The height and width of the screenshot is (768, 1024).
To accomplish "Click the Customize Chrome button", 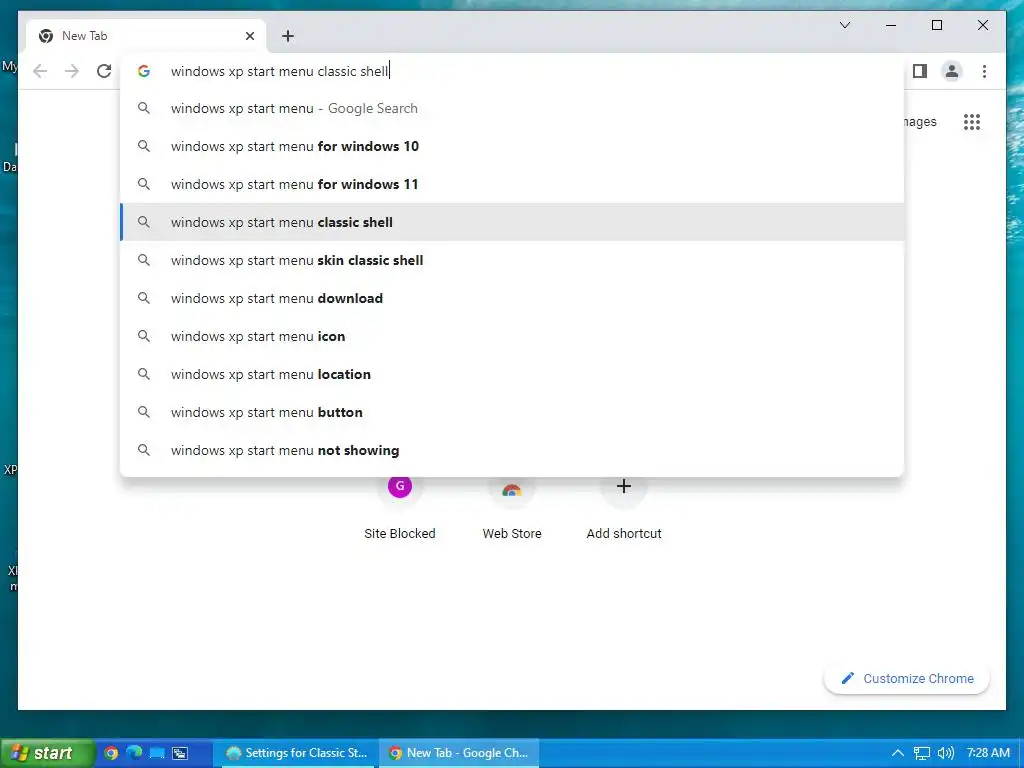I will [907, 679].
